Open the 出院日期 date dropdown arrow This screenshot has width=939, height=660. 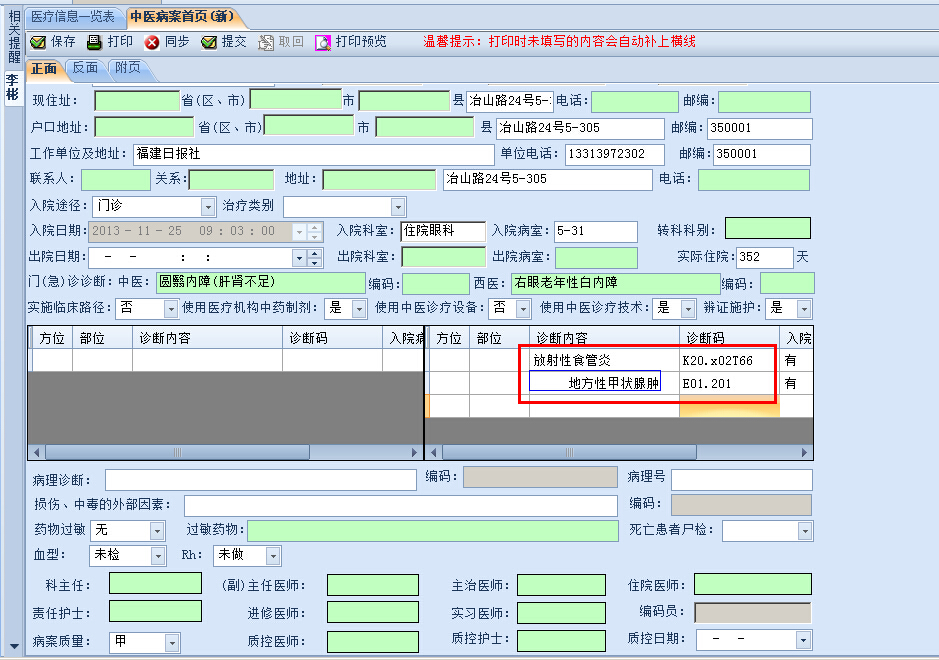[299, 258]
